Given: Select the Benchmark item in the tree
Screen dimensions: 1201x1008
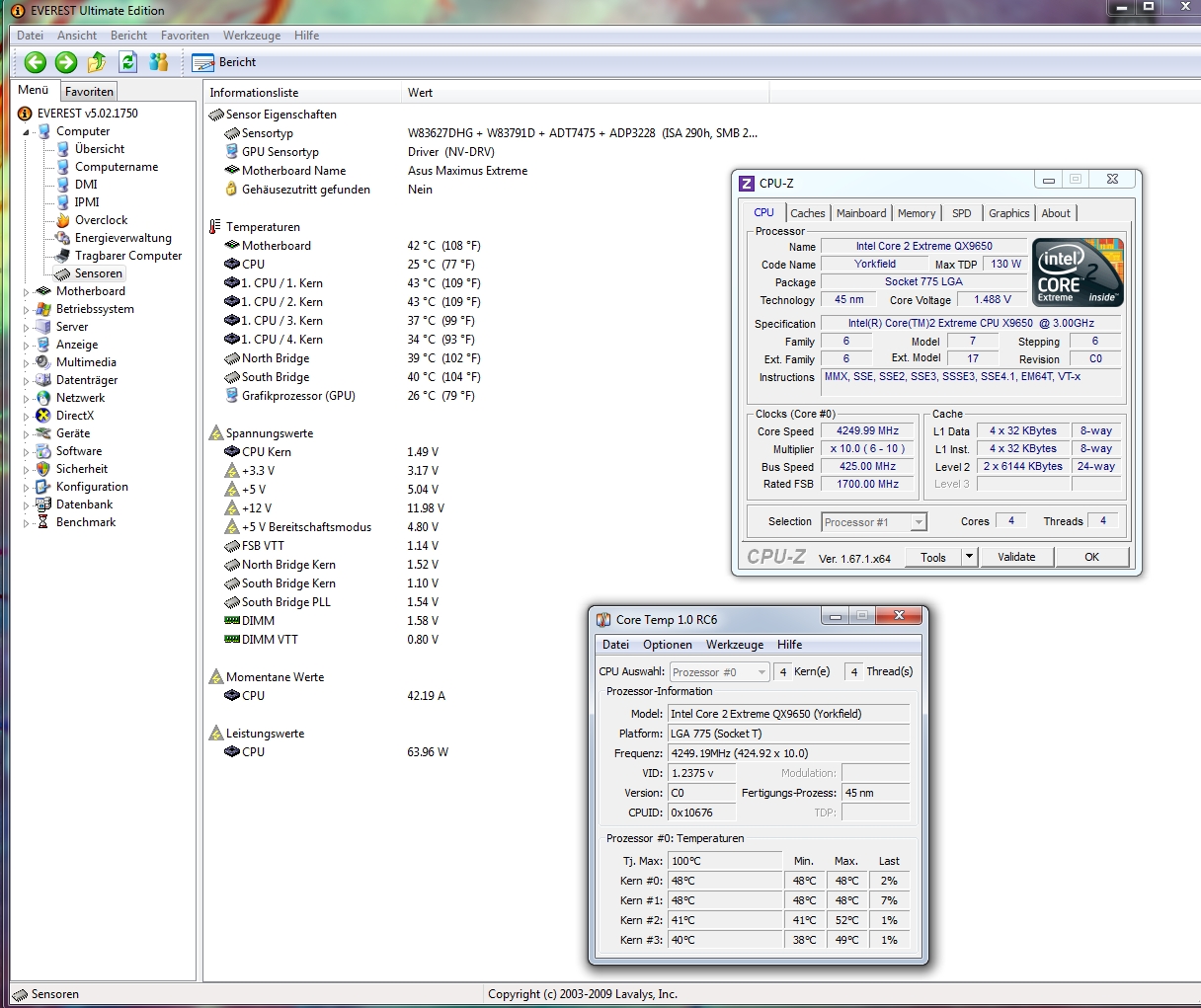Looking at the screenshot, I should 86,522.
